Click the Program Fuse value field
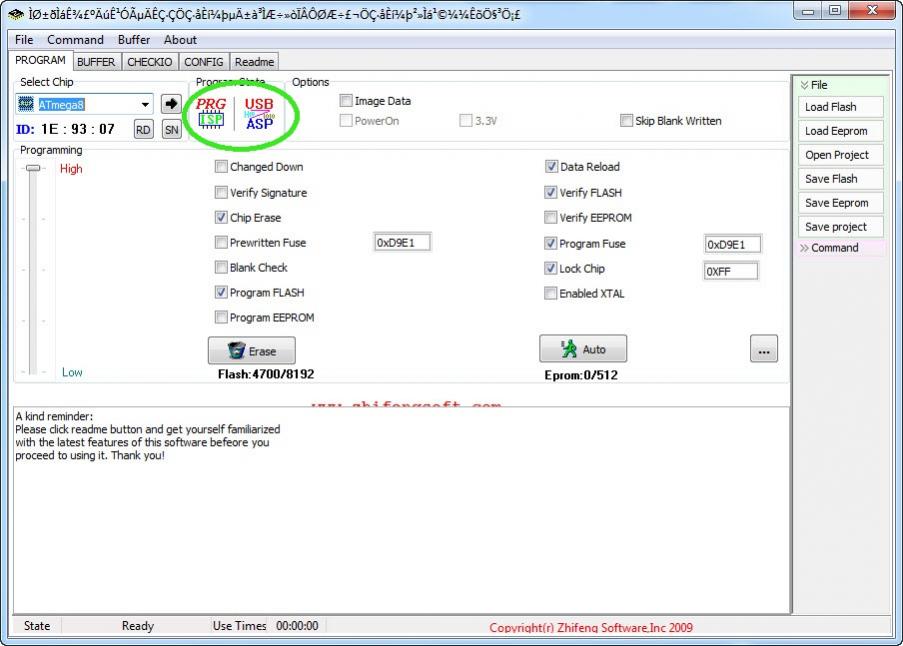The image size is (903, 646). click(732, 244)
